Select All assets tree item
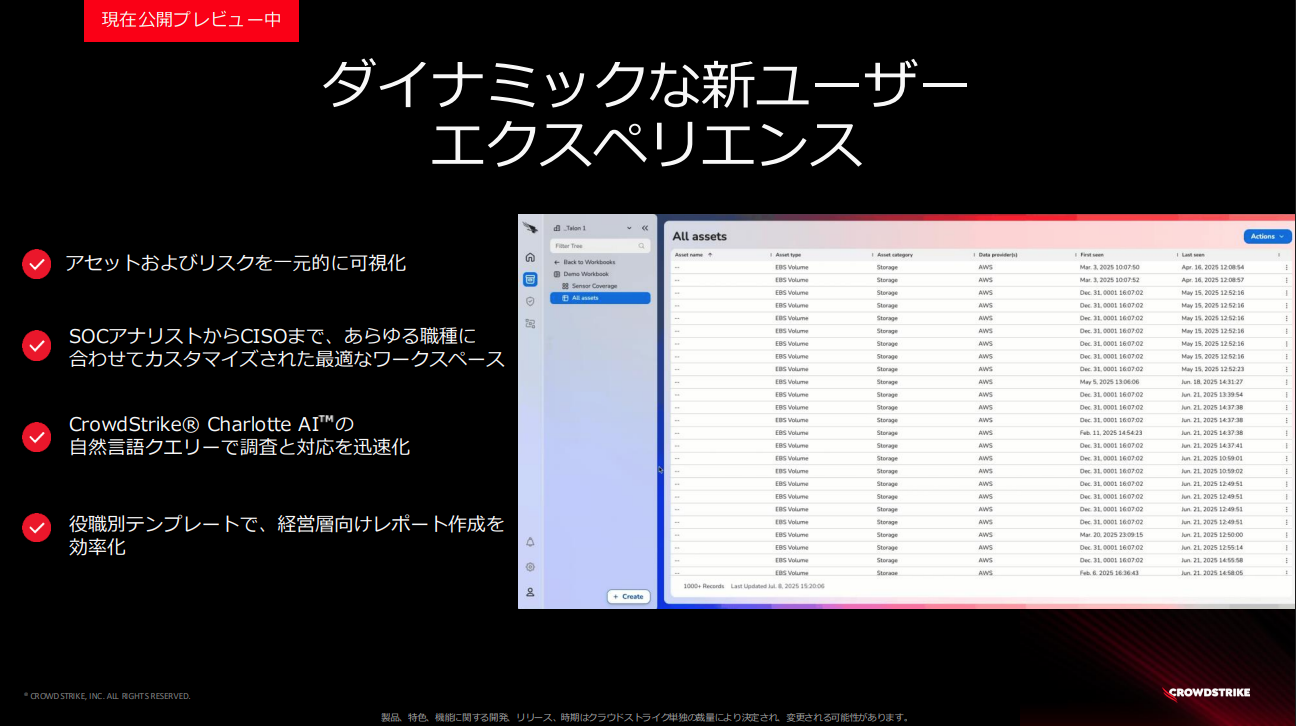 click(585, 298)
